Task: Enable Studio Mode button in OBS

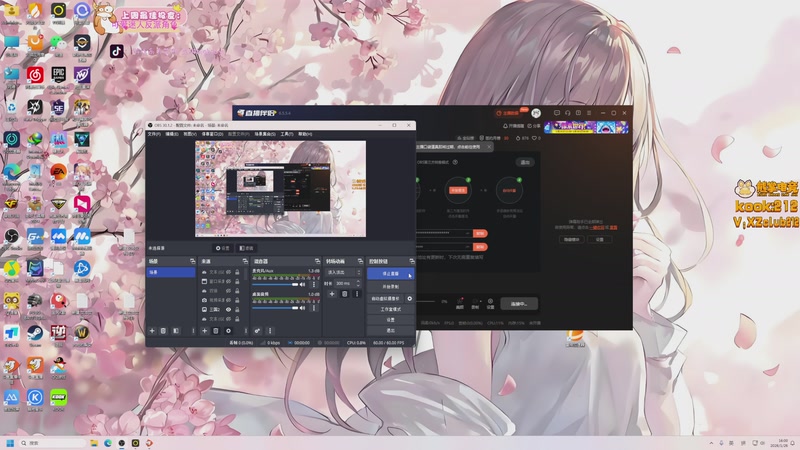Action: [x=390, y=309]
